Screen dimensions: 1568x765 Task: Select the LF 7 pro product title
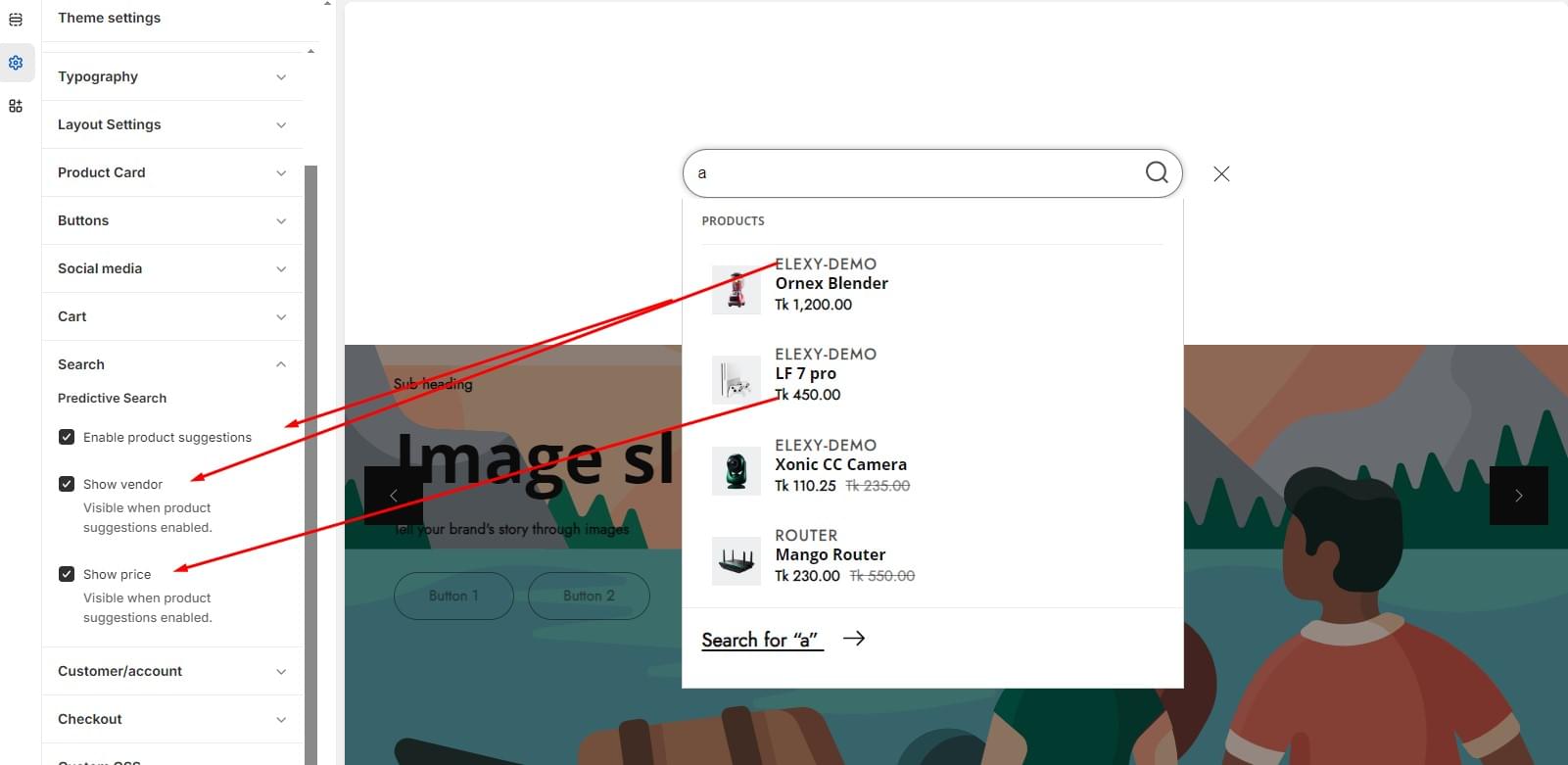pos(805,373)
